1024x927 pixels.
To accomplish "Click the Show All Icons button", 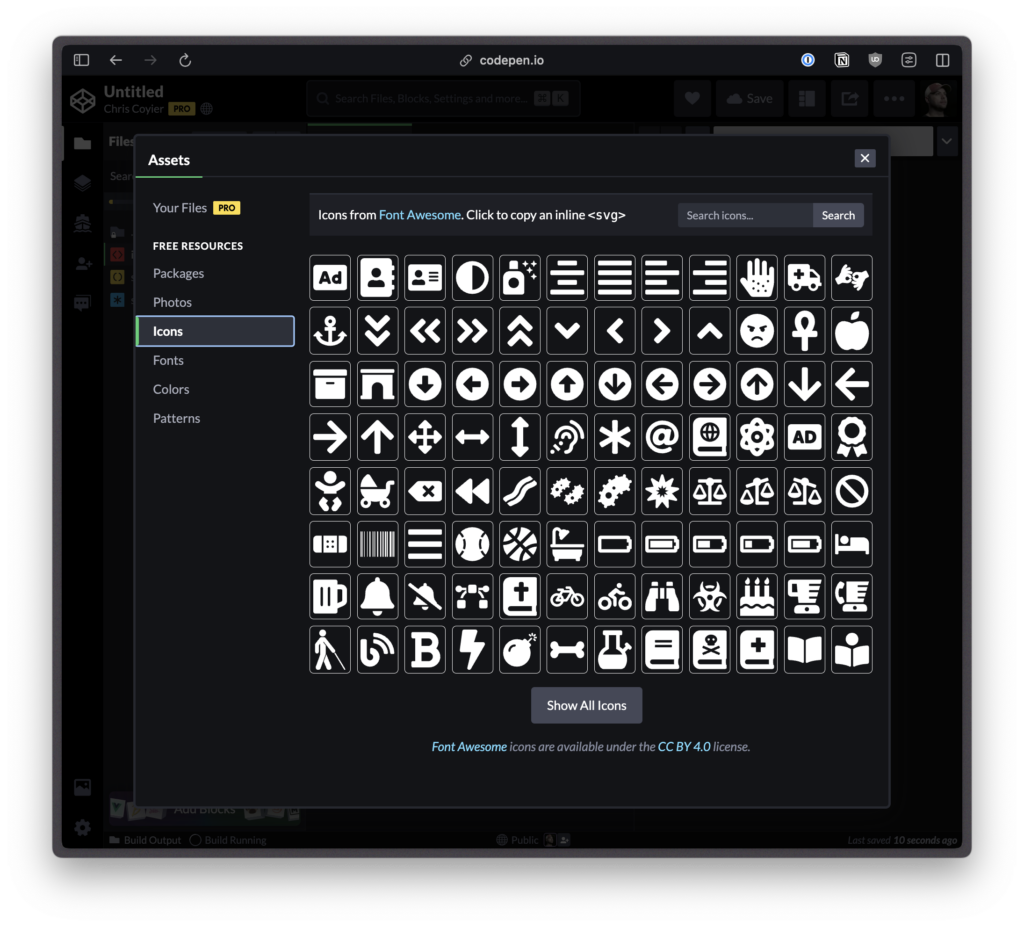I will 586,705.
